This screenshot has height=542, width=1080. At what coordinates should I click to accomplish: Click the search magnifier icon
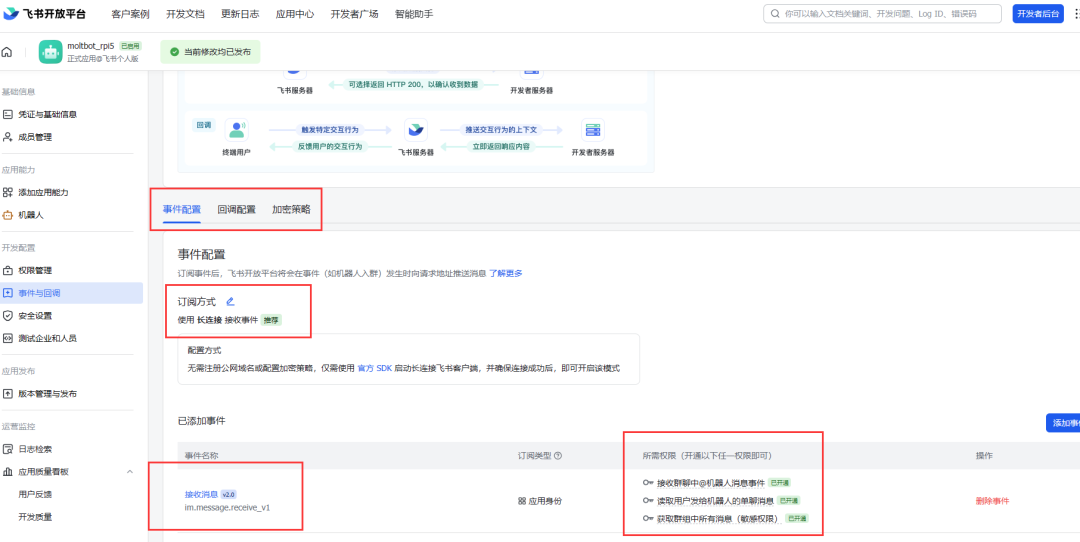[776, 14]
